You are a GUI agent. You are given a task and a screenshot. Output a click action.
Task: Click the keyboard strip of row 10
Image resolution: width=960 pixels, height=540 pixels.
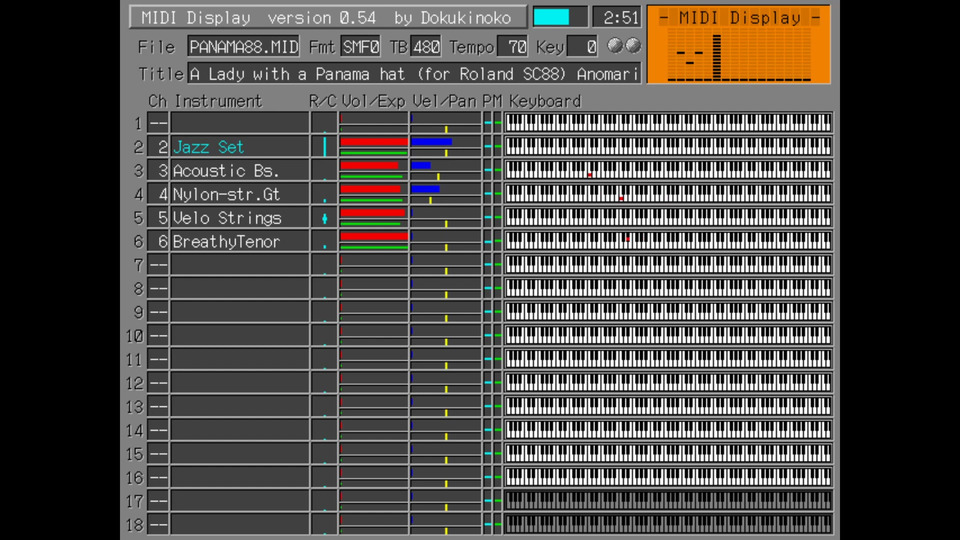click(x=668, y=336)
